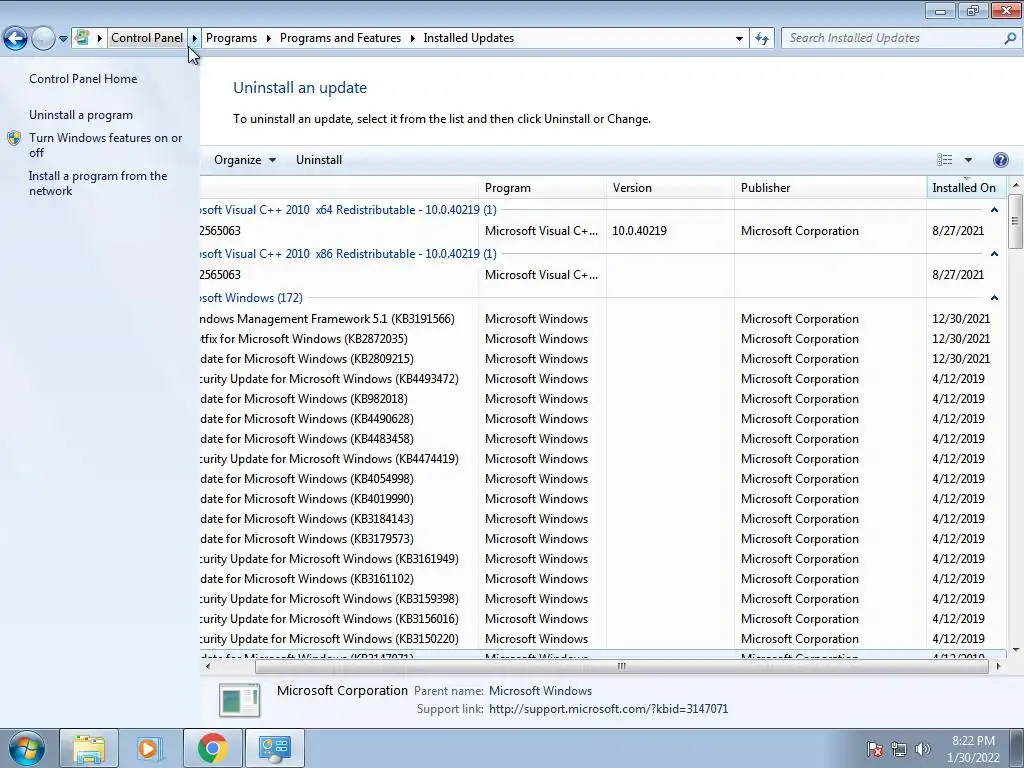Click the vertical scrollbar down arrow

pyautogui.click(x=1016, y=650)
